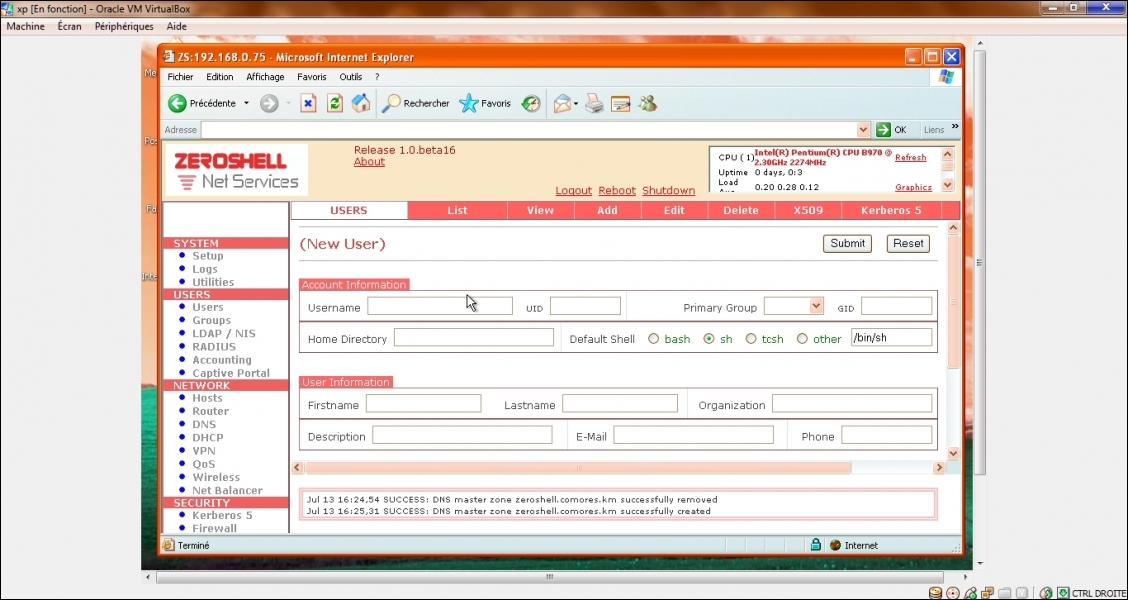Image resolution: width=1128 pixels, height=600 pixels.
Task: Open the address bar dropdown arrow
Action: (863, 129)
